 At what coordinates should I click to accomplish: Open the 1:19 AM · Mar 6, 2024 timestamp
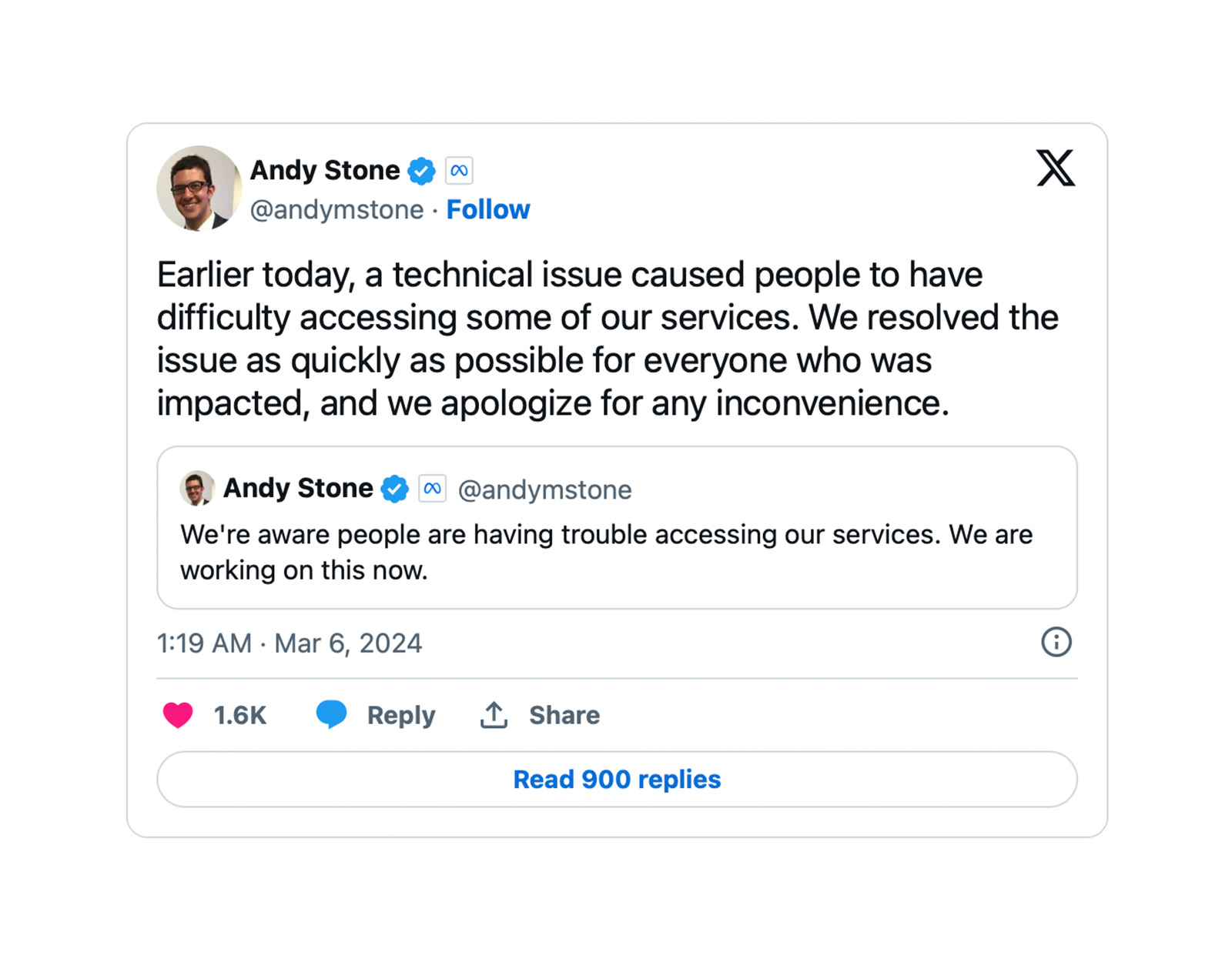tap(290, 643)
